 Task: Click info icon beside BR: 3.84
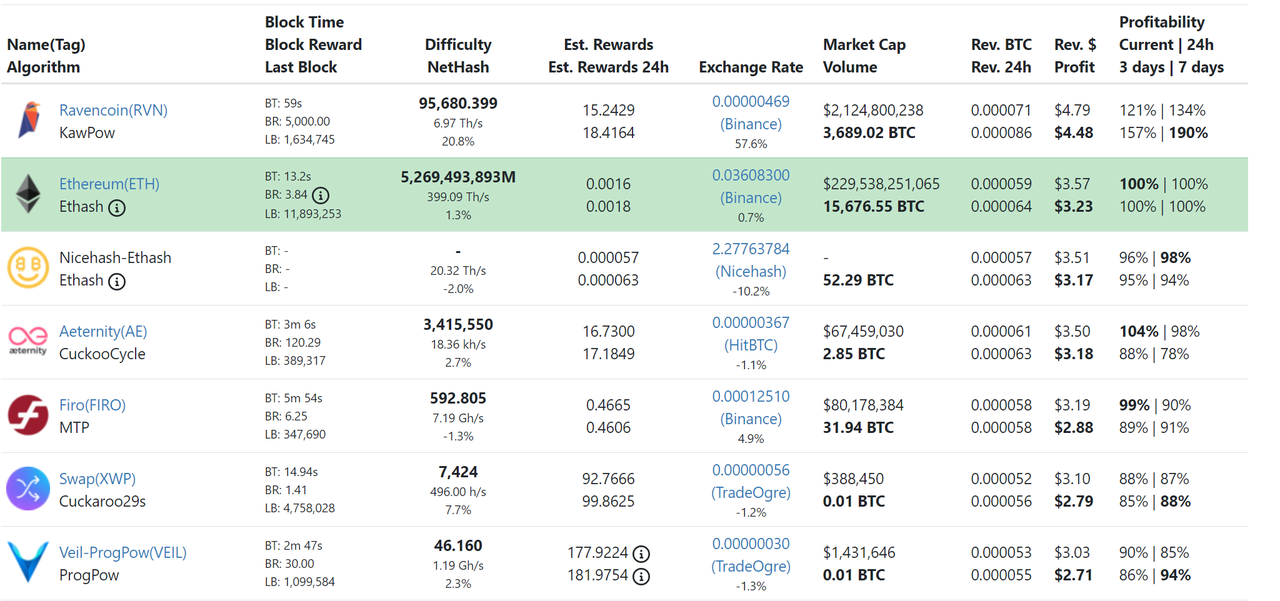click(320, 195)
